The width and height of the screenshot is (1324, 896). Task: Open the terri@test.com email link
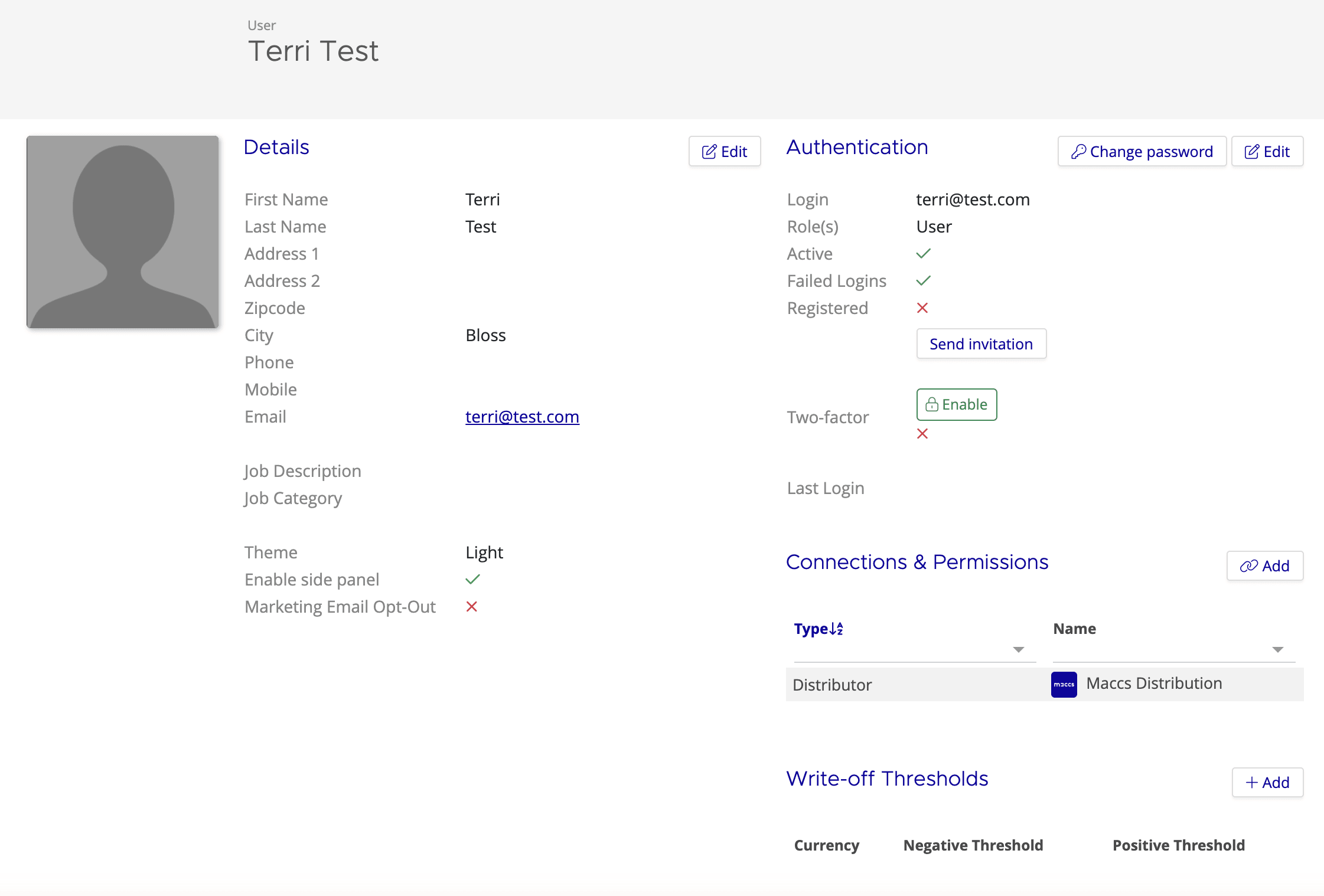[522, 417]
